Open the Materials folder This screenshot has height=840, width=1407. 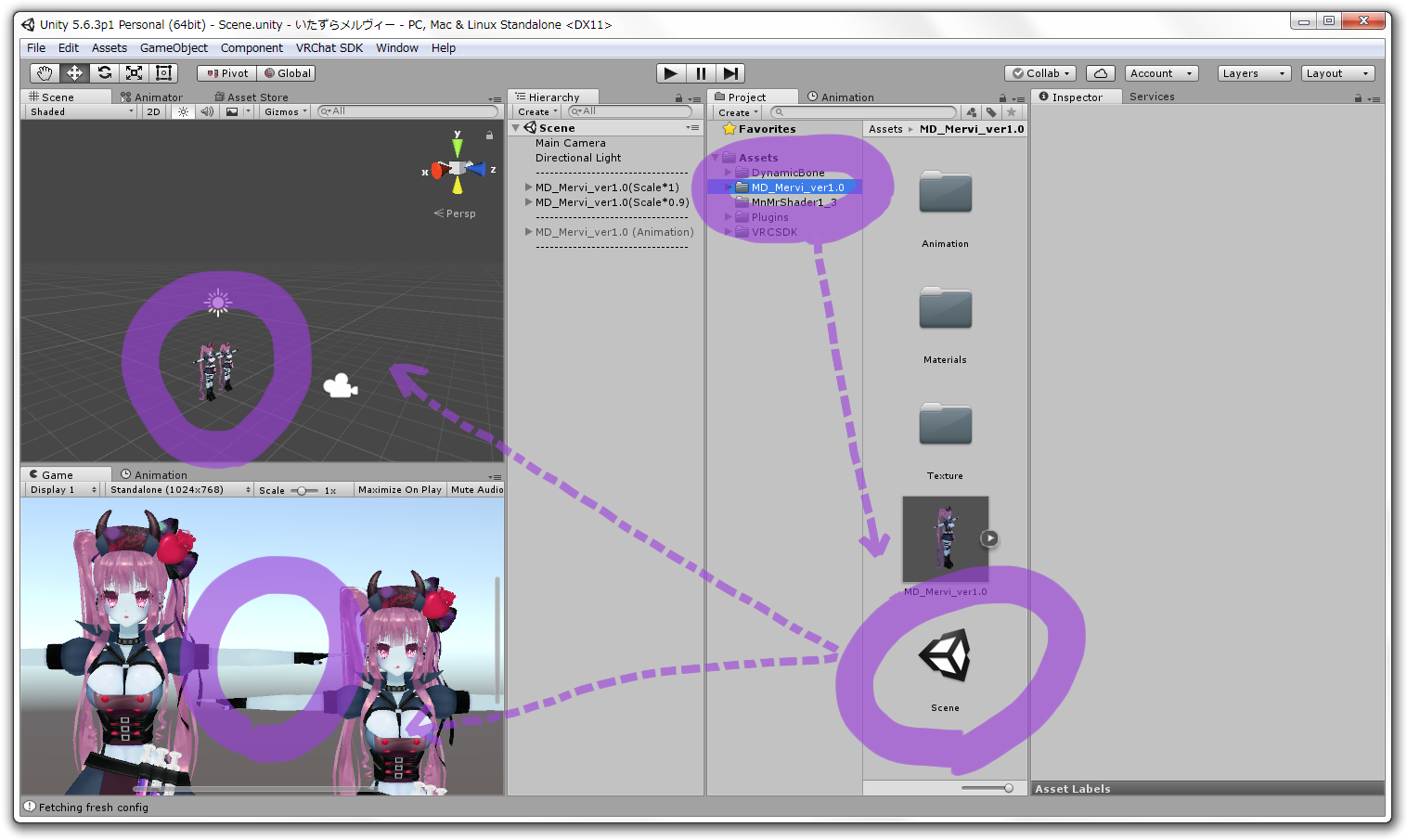pos(945,308)
